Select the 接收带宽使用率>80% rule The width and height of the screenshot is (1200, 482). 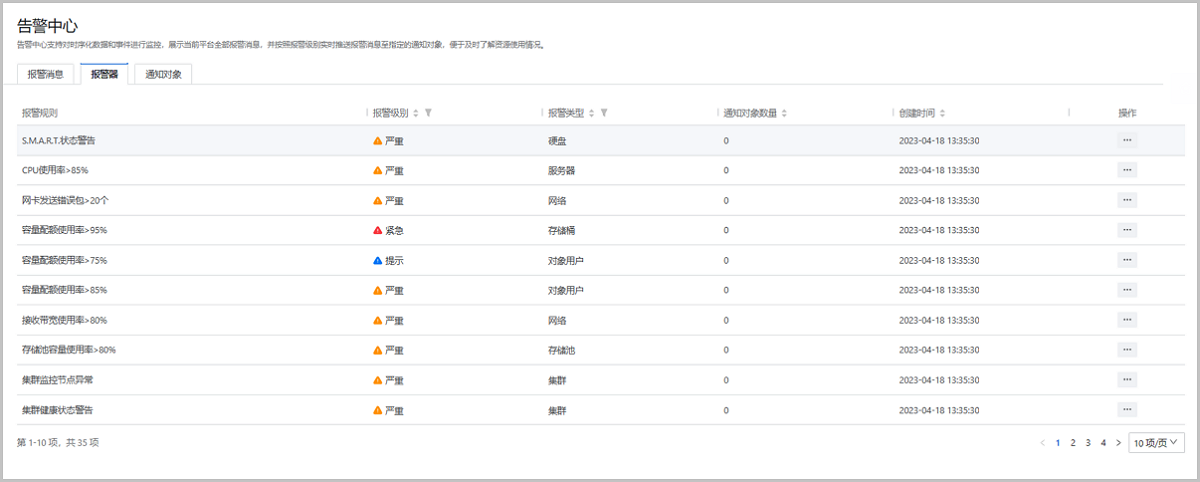[x=64, y=320]
